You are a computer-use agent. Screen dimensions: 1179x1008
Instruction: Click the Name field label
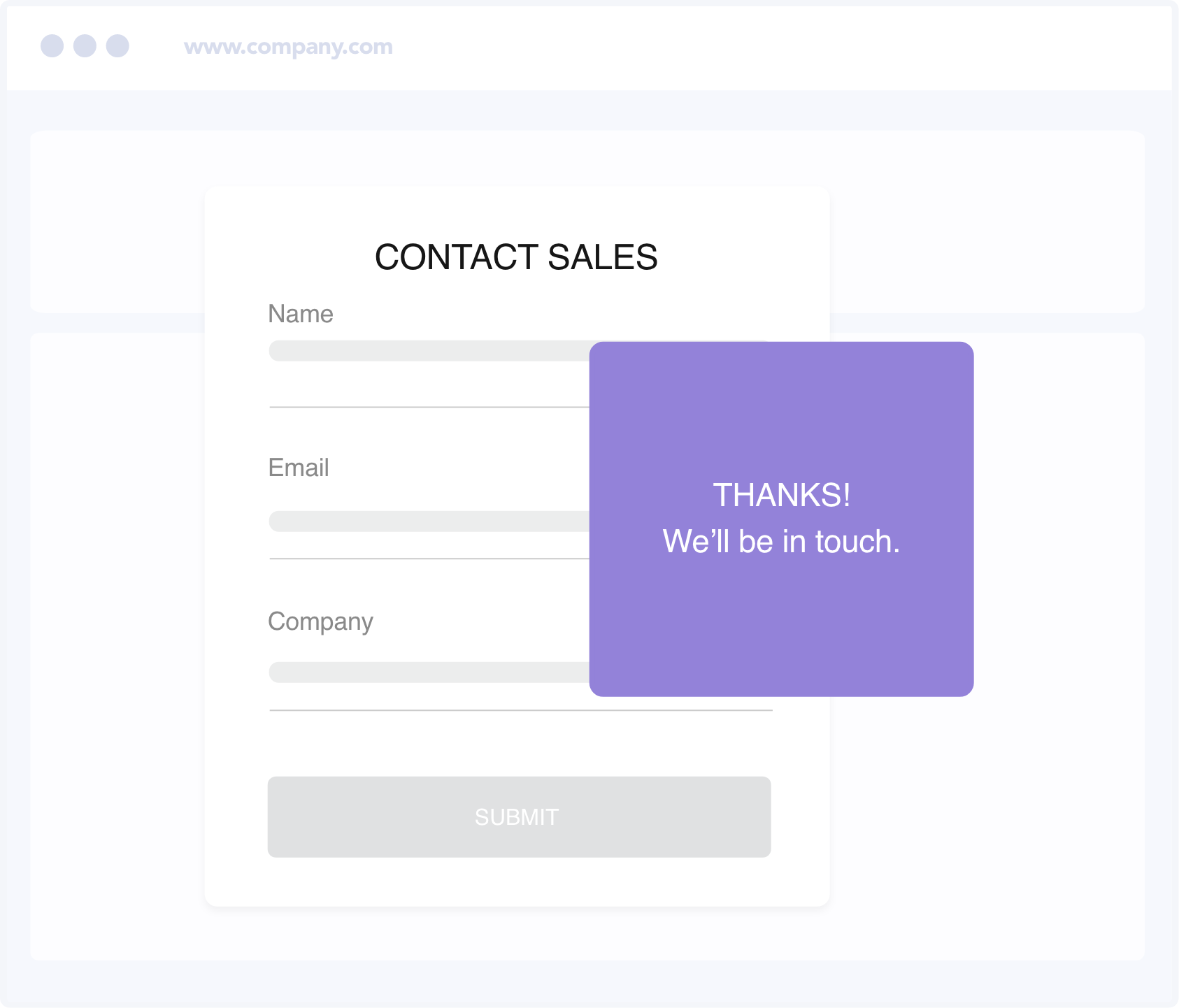301,314
